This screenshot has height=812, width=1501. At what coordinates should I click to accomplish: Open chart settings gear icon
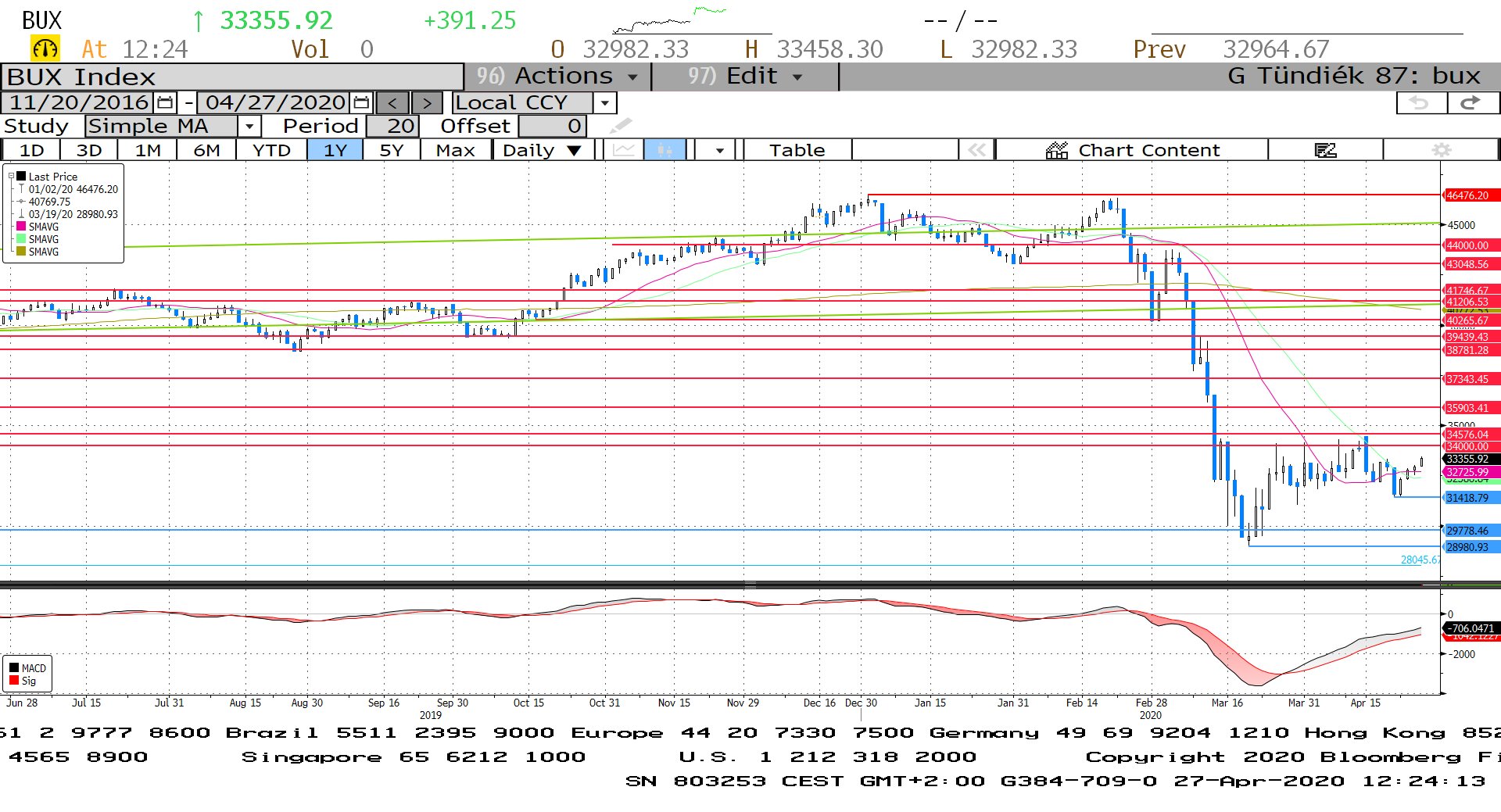[1442, 150]
